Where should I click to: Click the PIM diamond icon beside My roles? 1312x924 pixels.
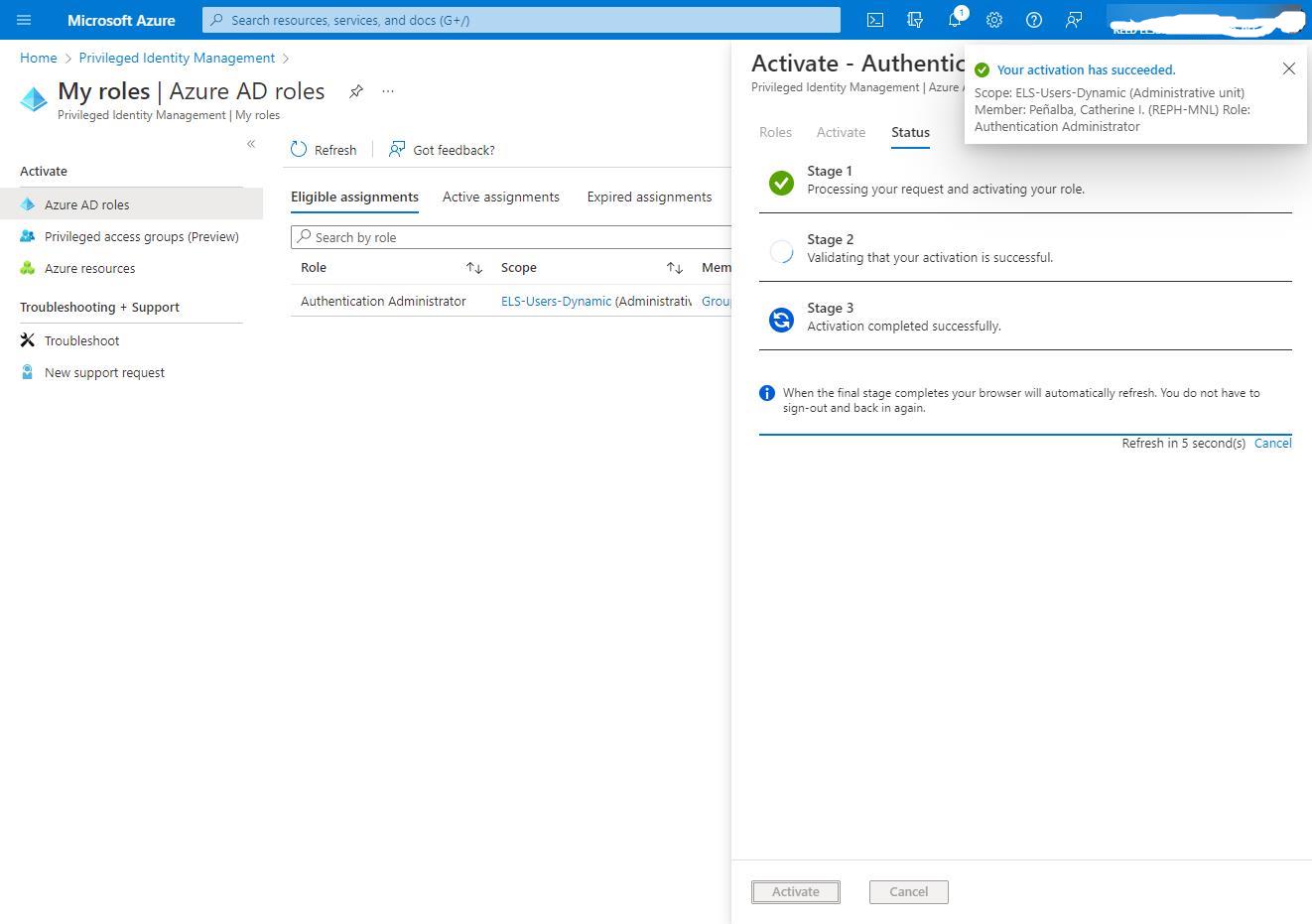click(x=34, y=100)
